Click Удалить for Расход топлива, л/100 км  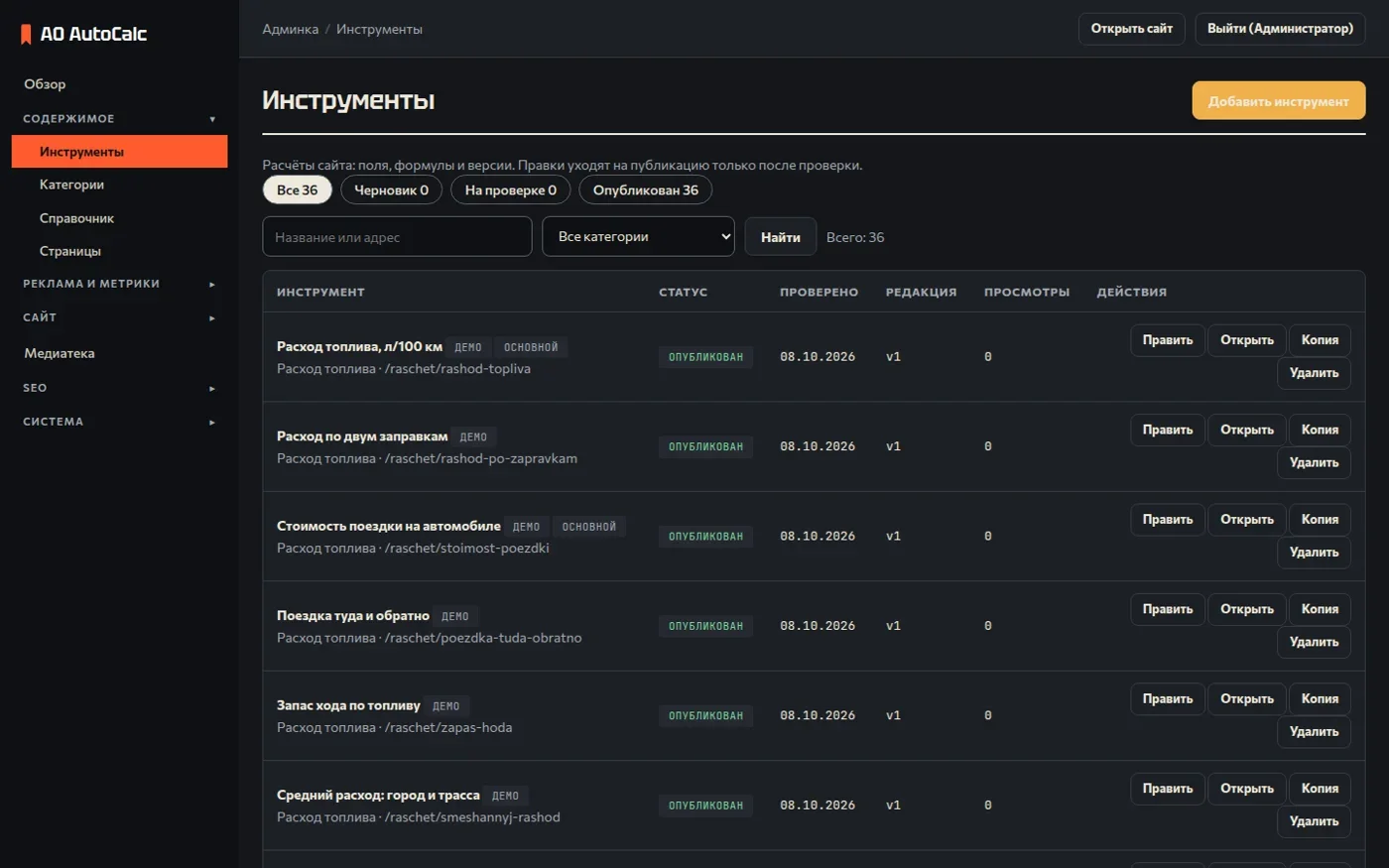click(x=1314, y=373)
